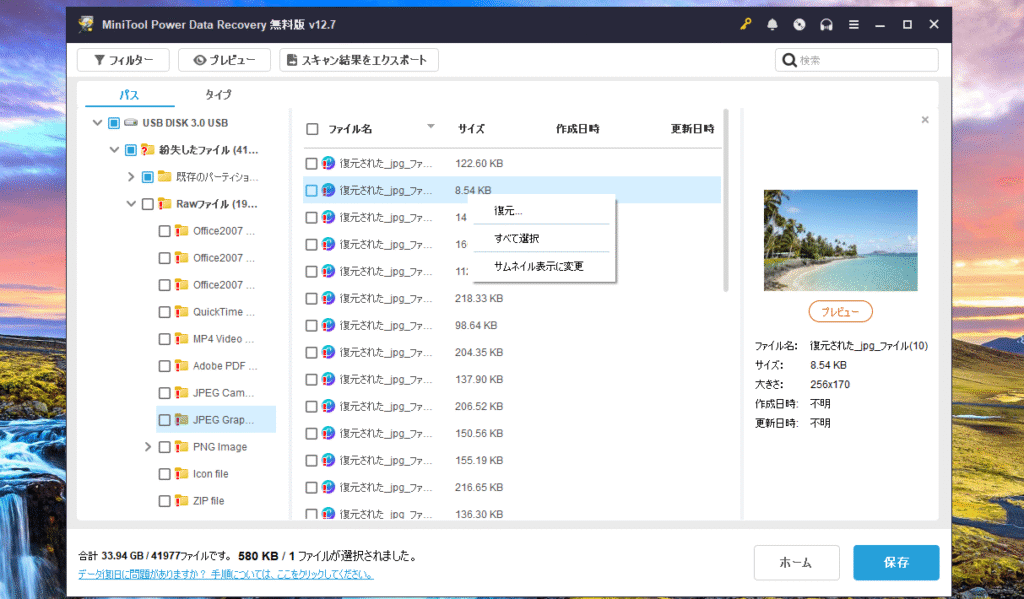Open the notification bell in the title bar
The height and width of the screenshot is (599, 1024).
[772, 24]
